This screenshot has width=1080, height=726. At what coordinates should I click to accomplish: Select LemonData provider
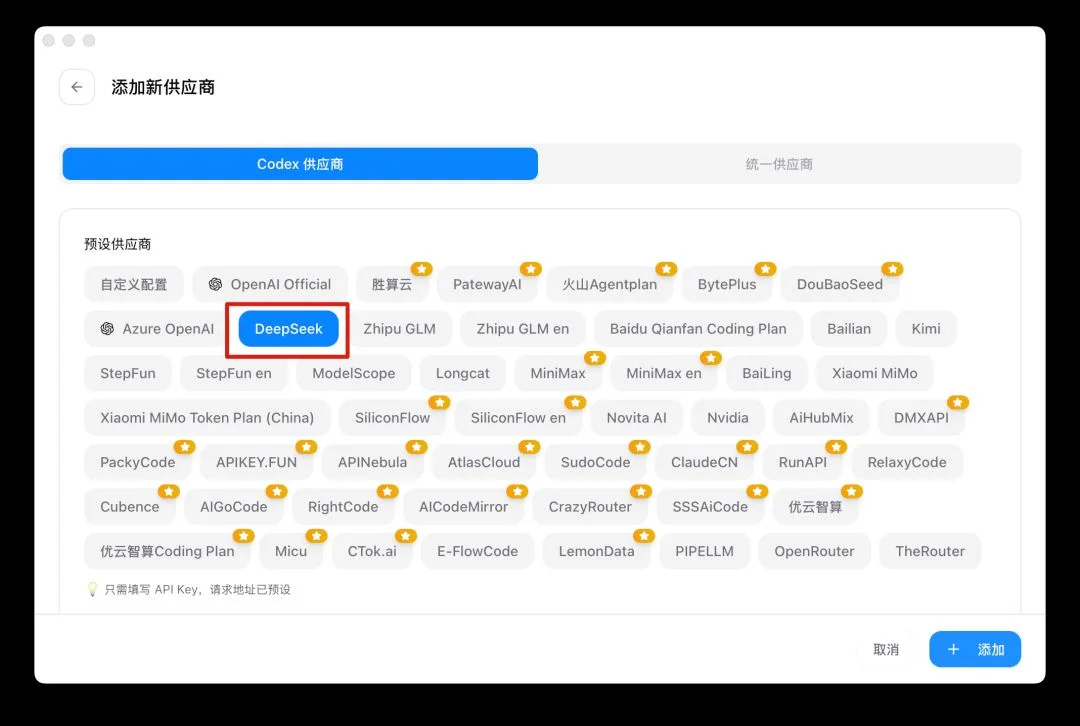click(596, 551)
